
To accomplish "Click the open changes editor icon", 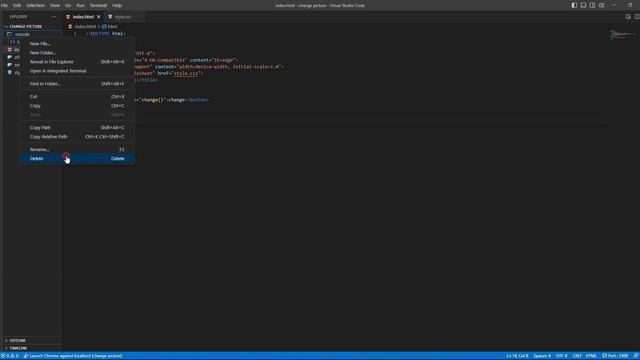I will 628,17.
